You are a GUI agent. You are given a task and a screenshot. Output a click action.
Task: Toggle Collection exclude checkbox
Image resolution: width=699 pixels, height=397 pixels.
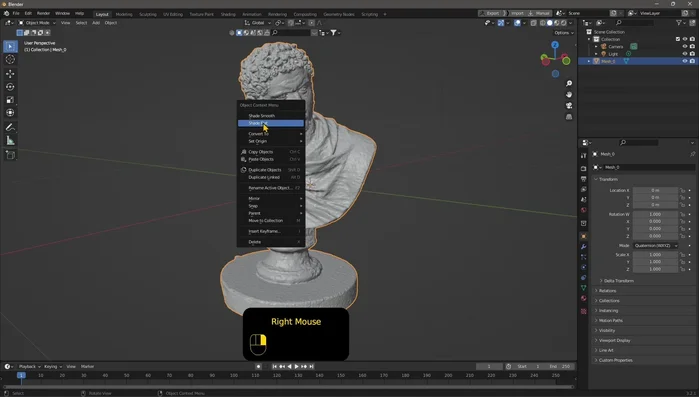tap(678, 39)
